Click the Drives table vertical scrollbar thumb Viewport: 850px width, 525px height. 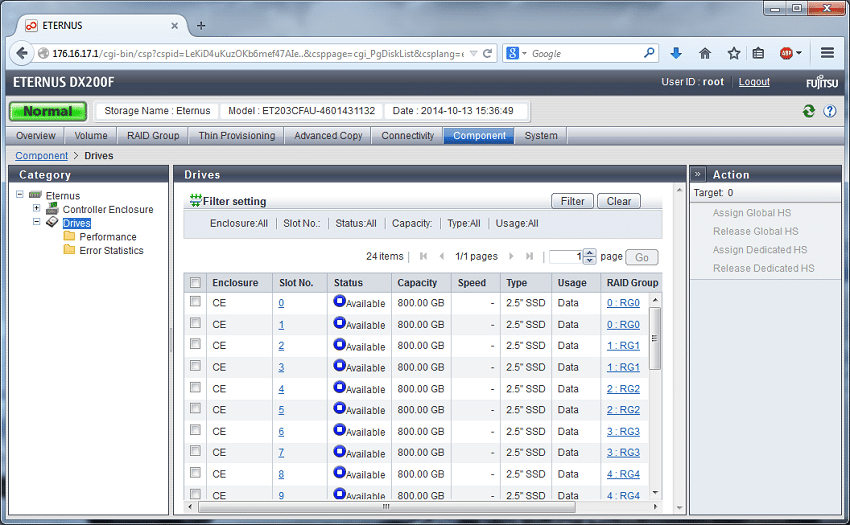tap(655, 338)
